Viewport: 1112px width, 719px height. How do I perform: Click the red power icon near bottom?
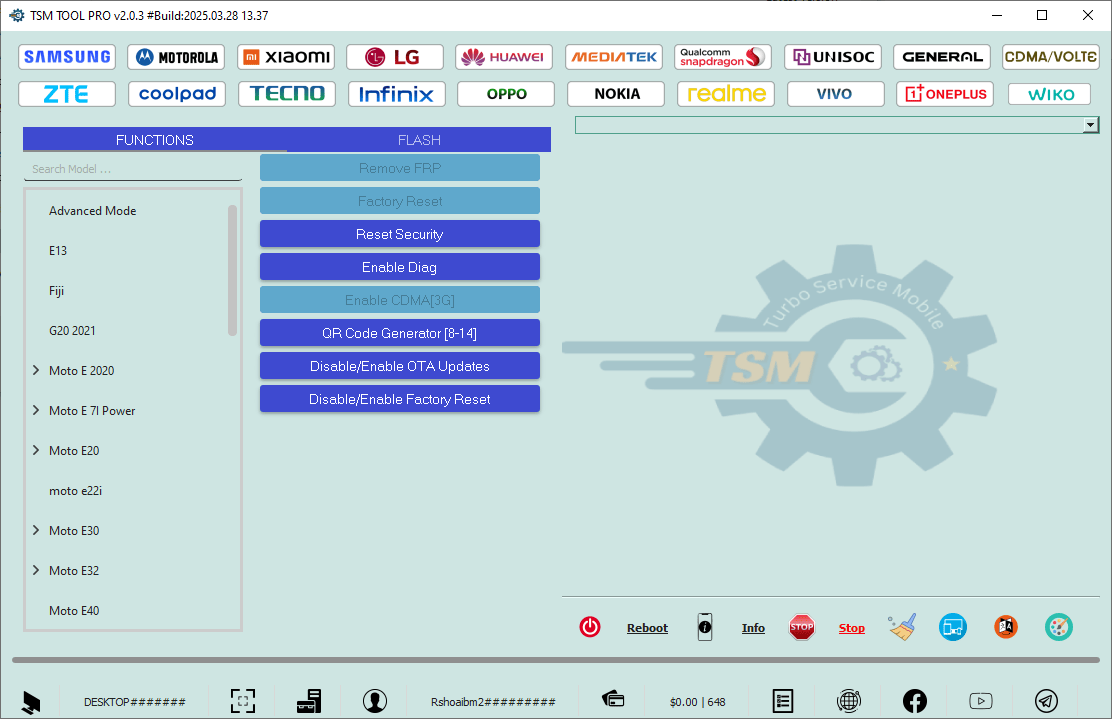(590, 627)
